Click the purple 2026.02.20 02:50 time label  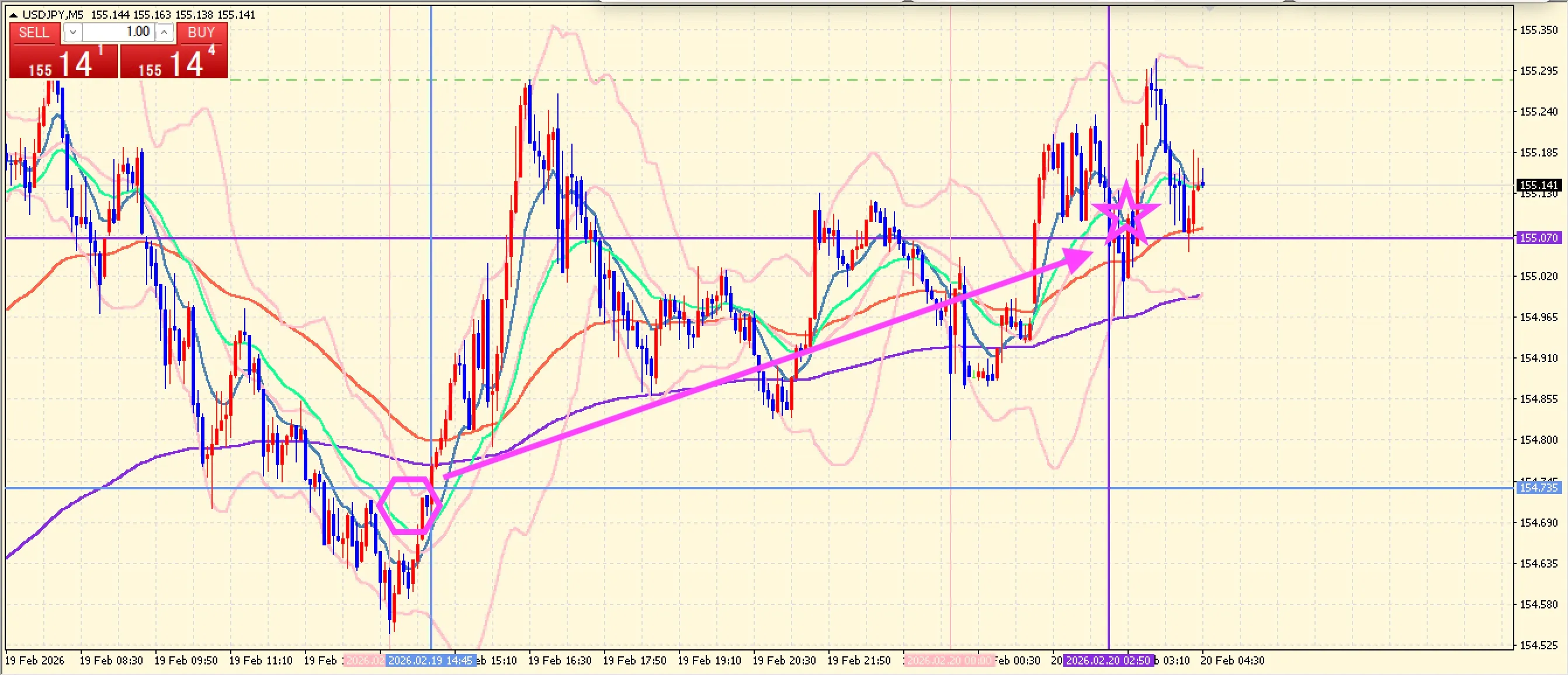pyautogui.click(x=1108, y=660)
